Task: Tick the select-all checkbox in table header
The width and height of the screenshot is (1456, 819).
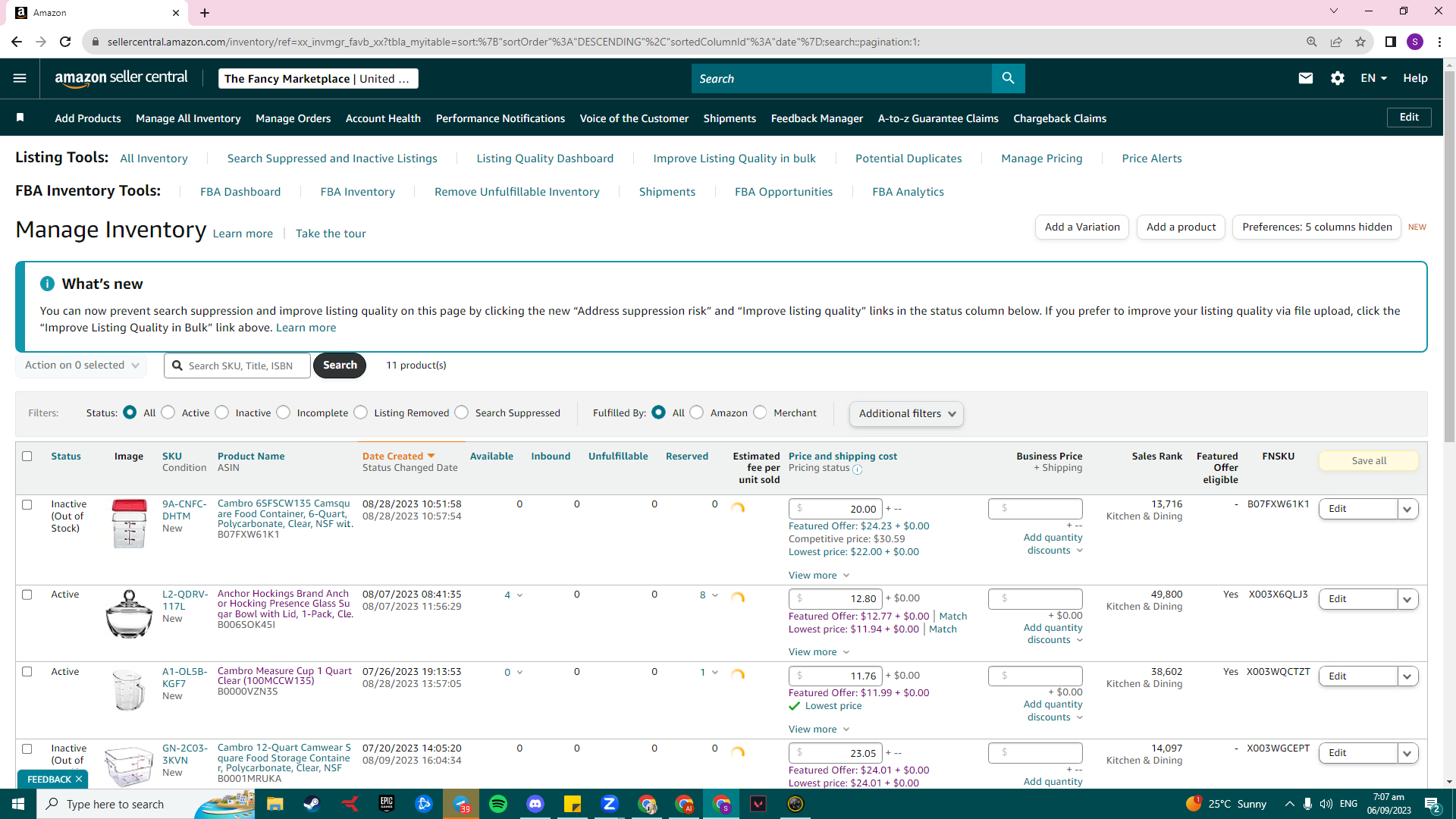Action: pos(27,457)
